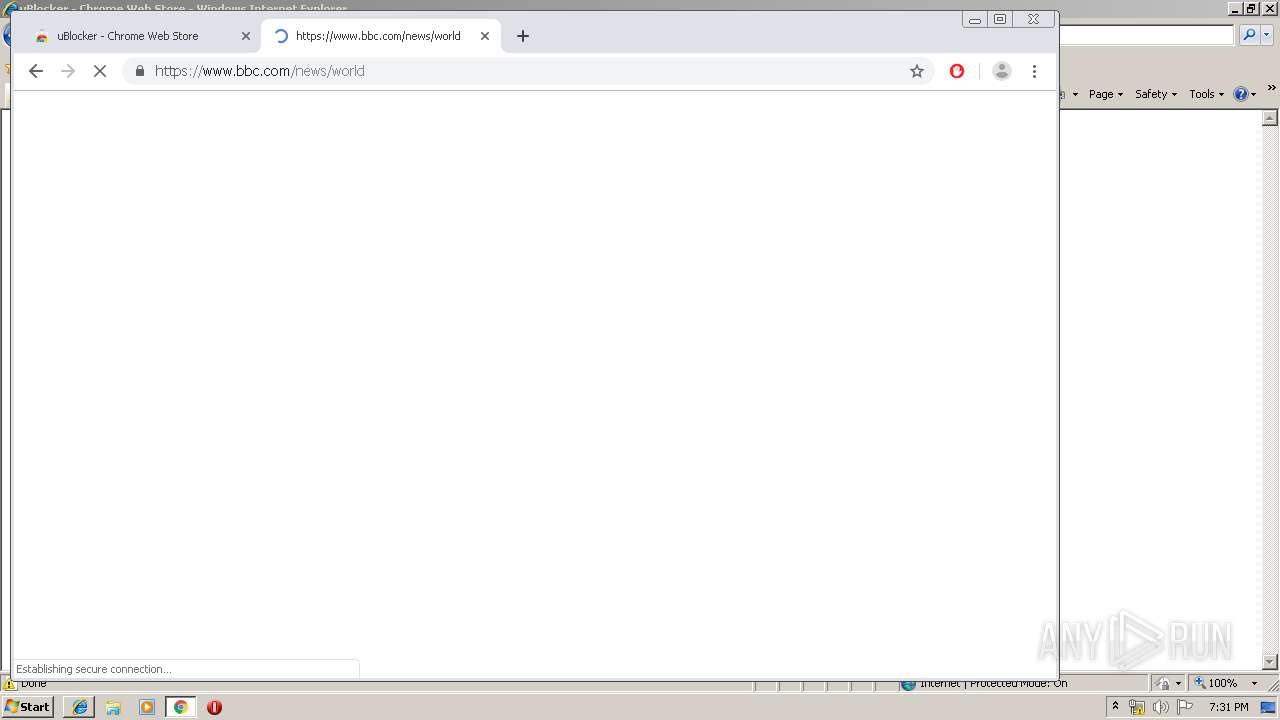Click IE scrollbar up arrow
The width and height of the screenshot is (1280, 720).
point(1271,118)
